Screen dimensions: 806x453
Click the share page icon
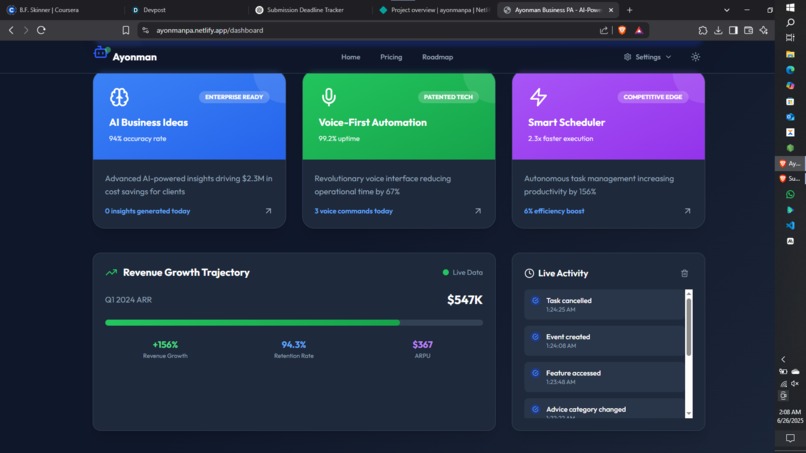pos(603,30)
